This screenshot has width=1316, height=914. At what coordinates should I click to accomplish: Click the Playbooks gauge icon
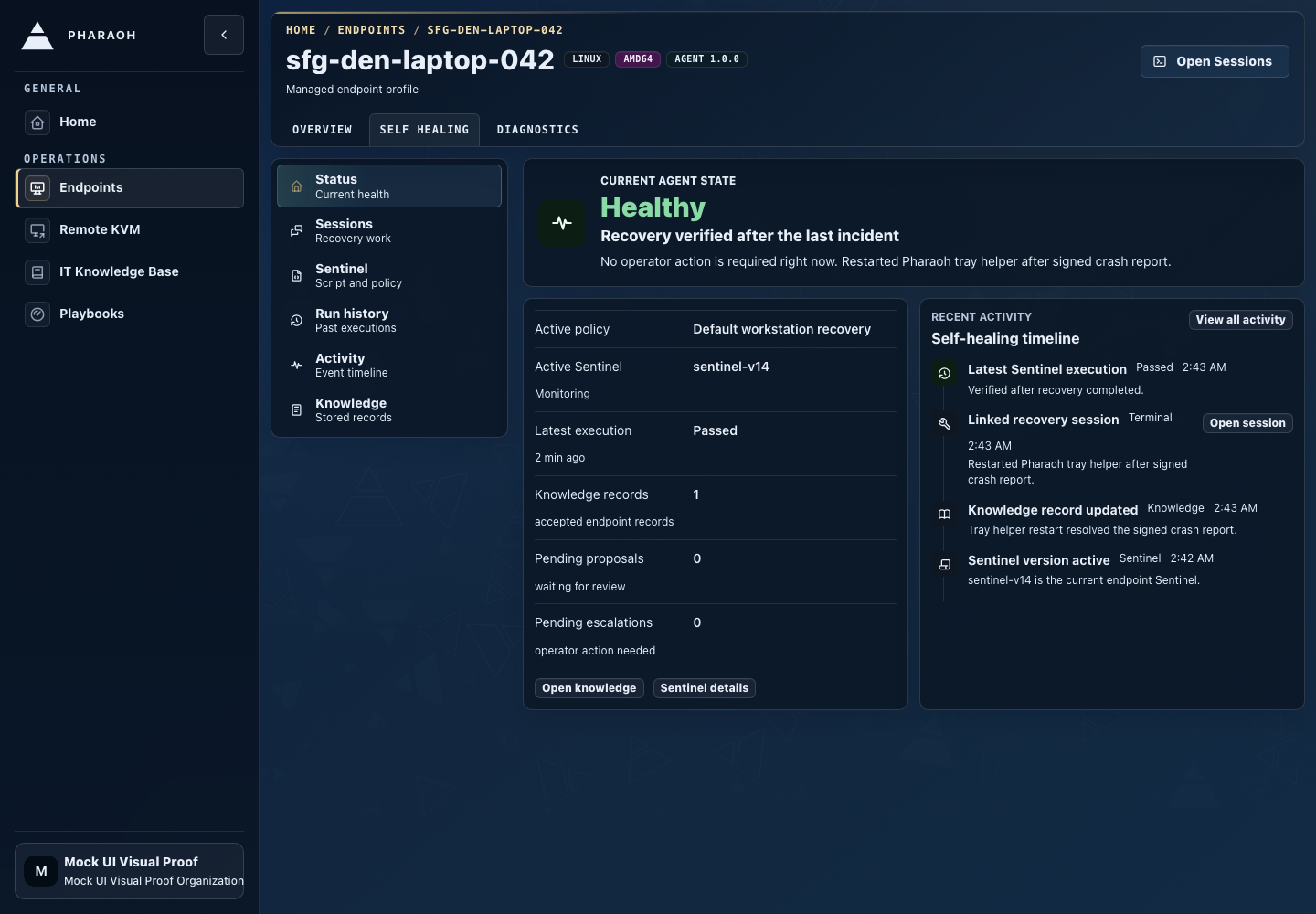point(37,314)
